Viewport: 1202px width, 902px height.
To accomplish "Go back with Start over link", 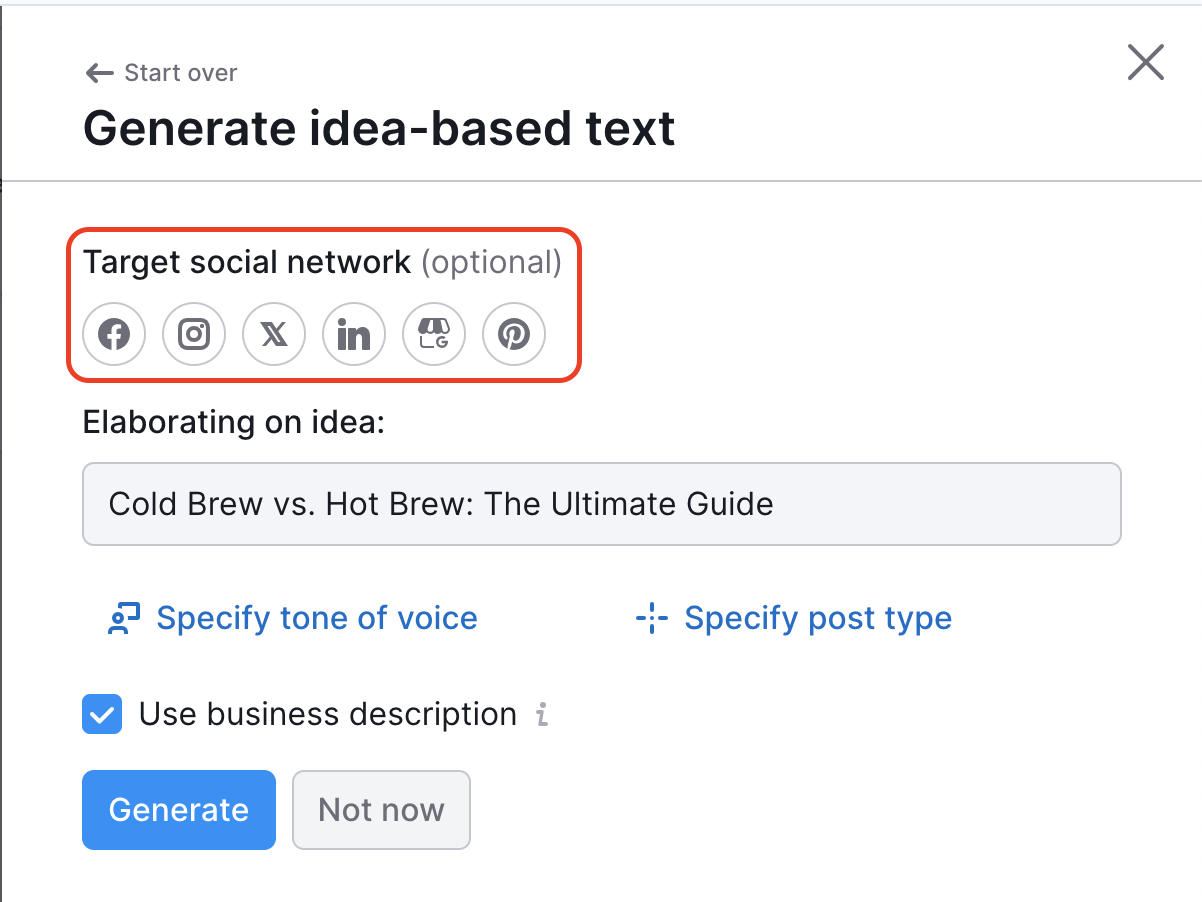I will coord(161,73).
